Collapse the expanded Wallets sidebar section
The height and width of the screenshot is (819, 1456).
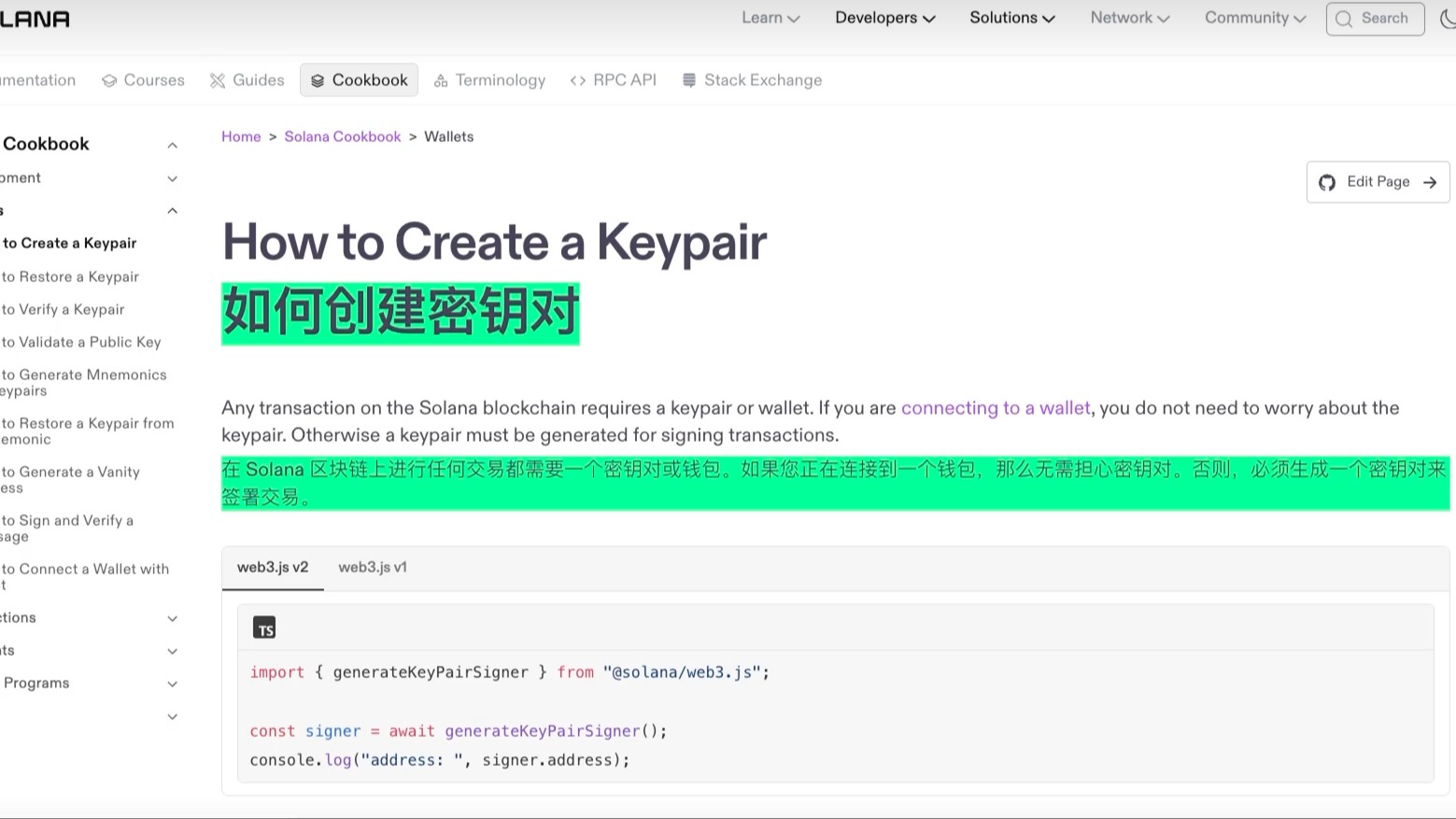[173, 211]
